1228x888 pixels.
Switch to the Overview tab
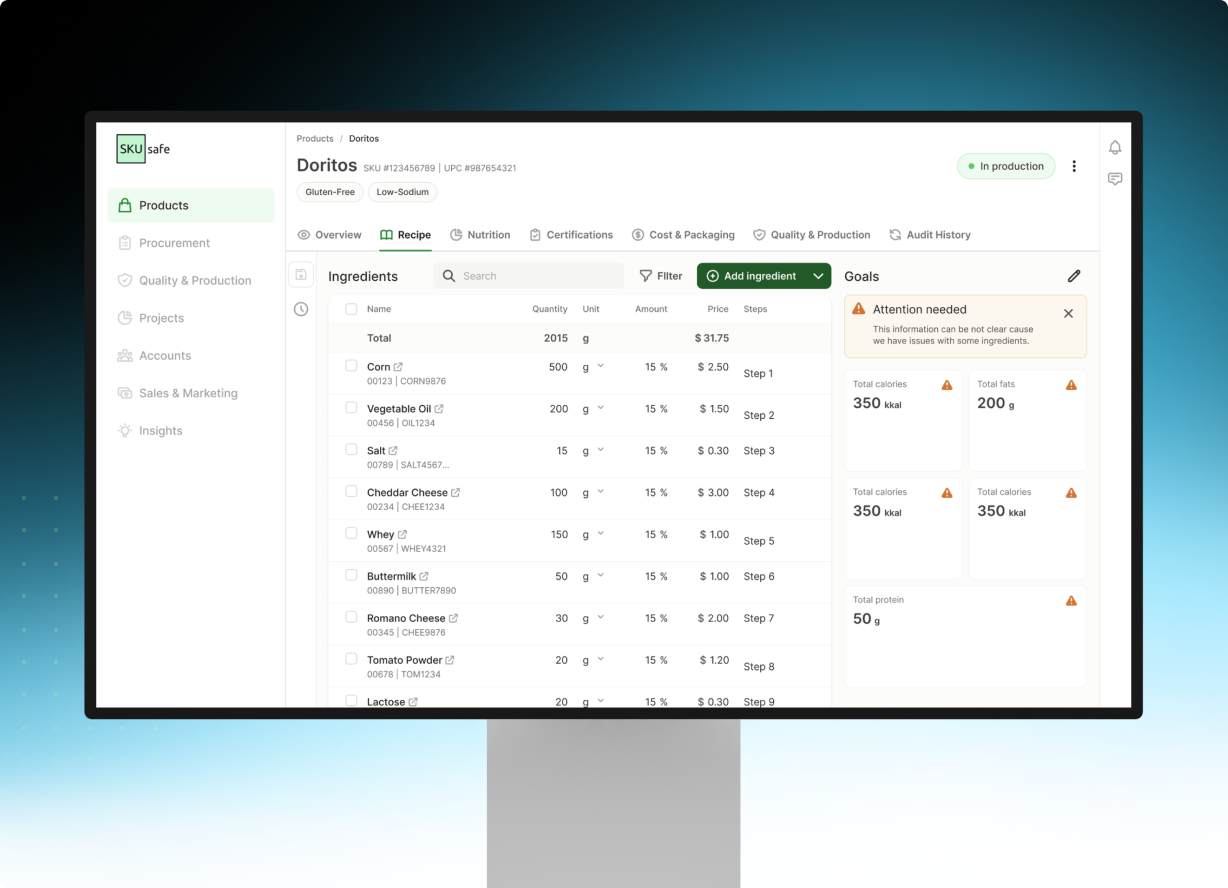[329, 235]
